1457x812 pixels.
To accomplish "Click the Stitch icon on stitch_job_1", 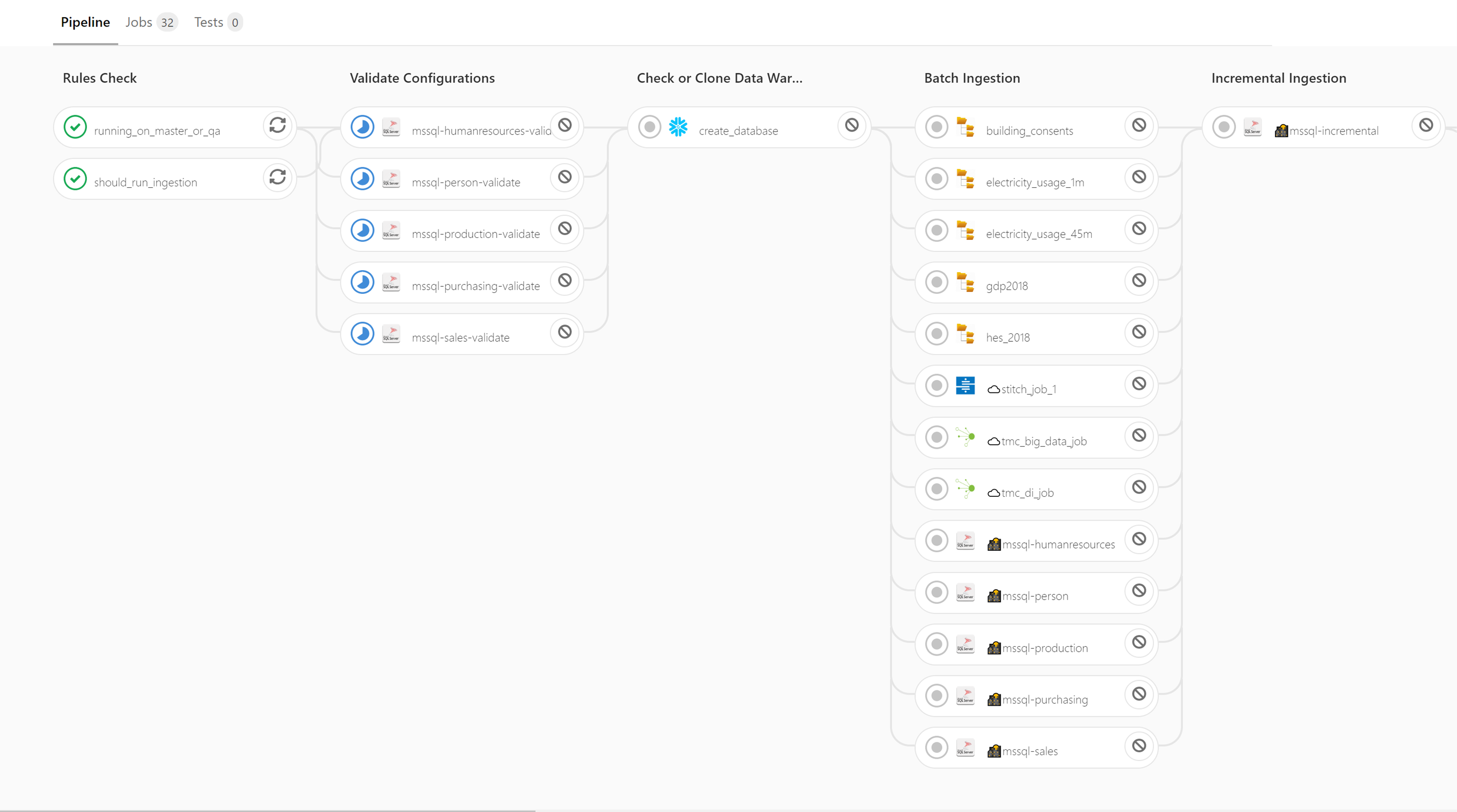I will coord(966,385).
